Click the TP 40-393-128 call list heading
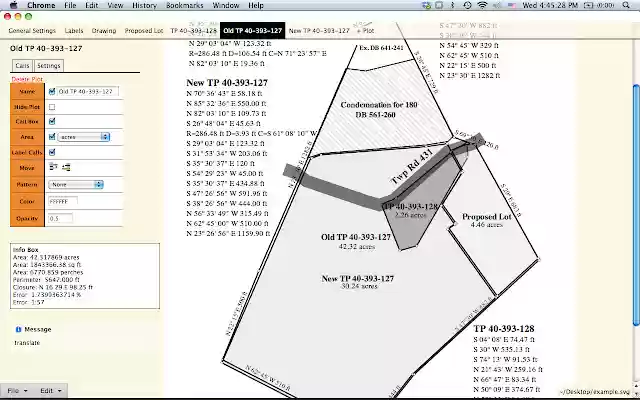640x400 pixels. pyautogui.click(x=504, y=329)
